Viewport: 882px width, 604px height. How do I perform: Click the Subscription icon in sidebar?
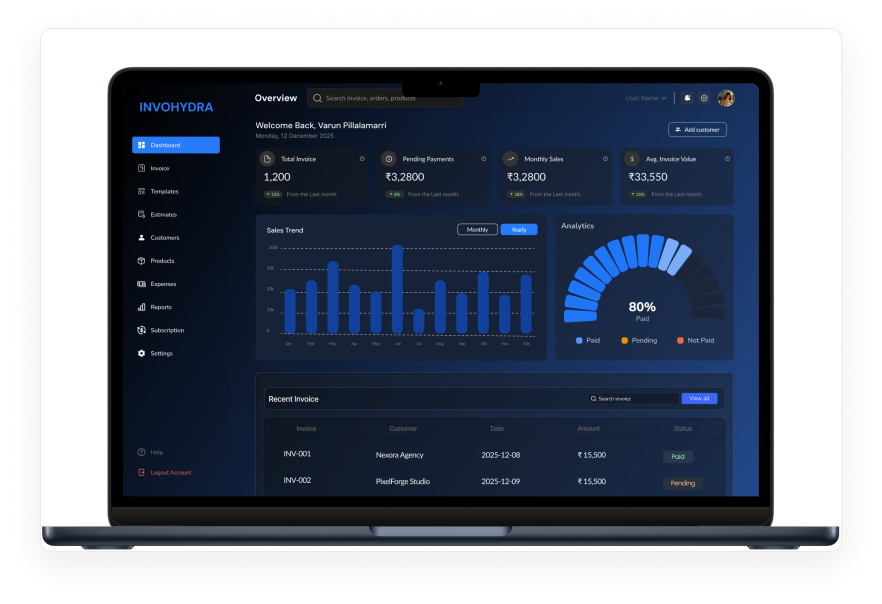142,330
